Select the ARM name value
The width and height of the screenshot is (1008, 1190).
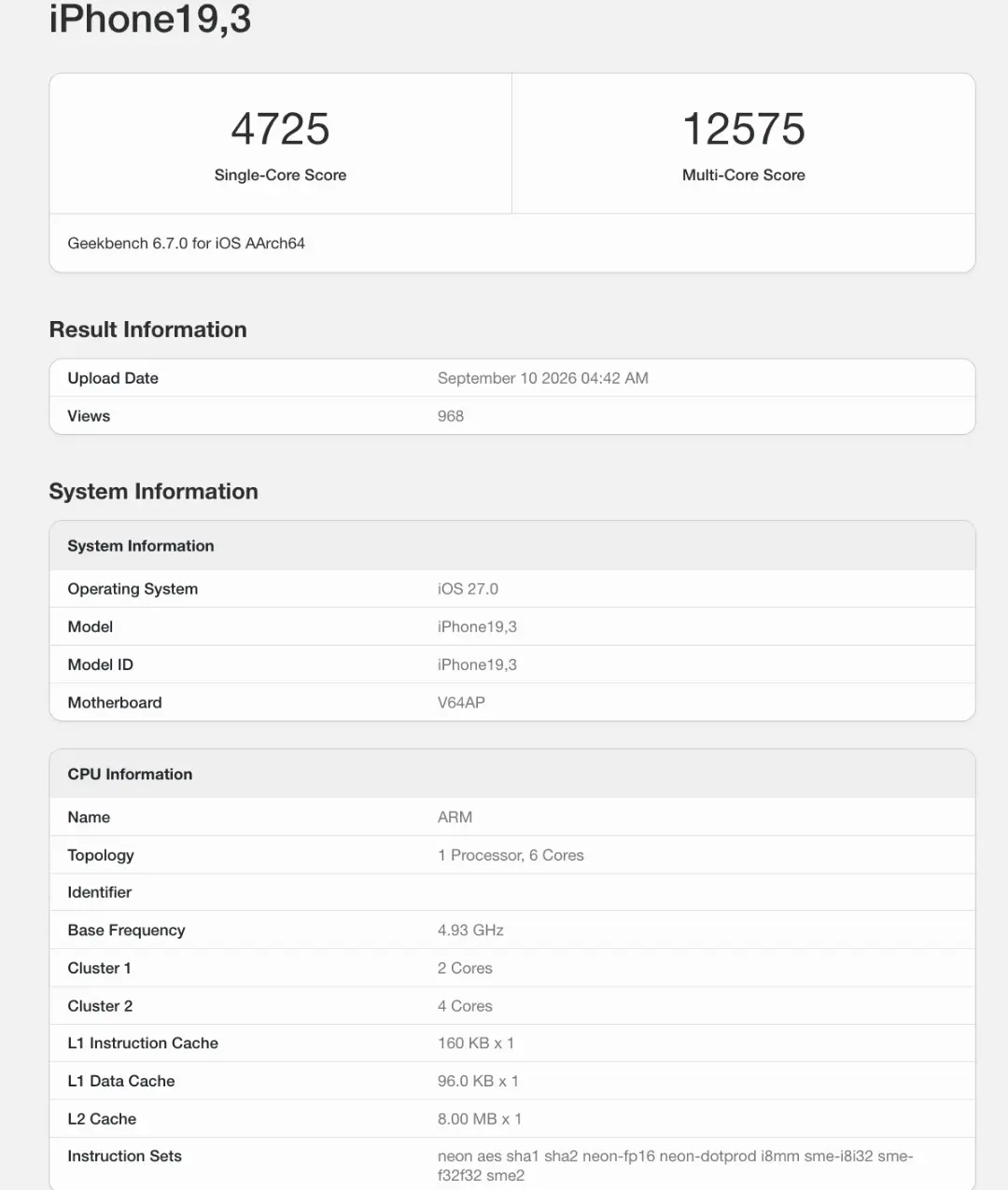[455, 818]
